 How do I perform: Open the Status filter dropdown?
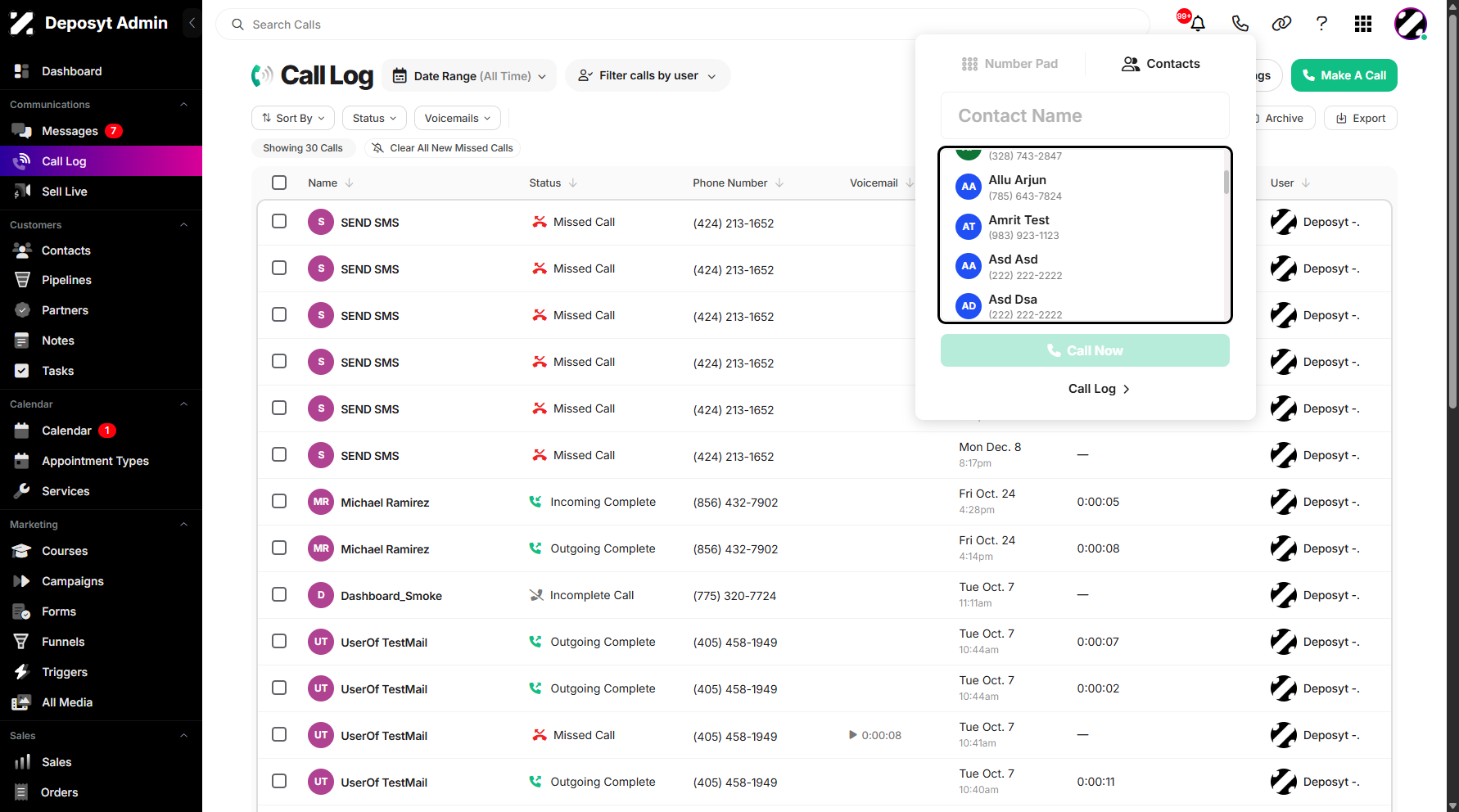tap(374, 118)
